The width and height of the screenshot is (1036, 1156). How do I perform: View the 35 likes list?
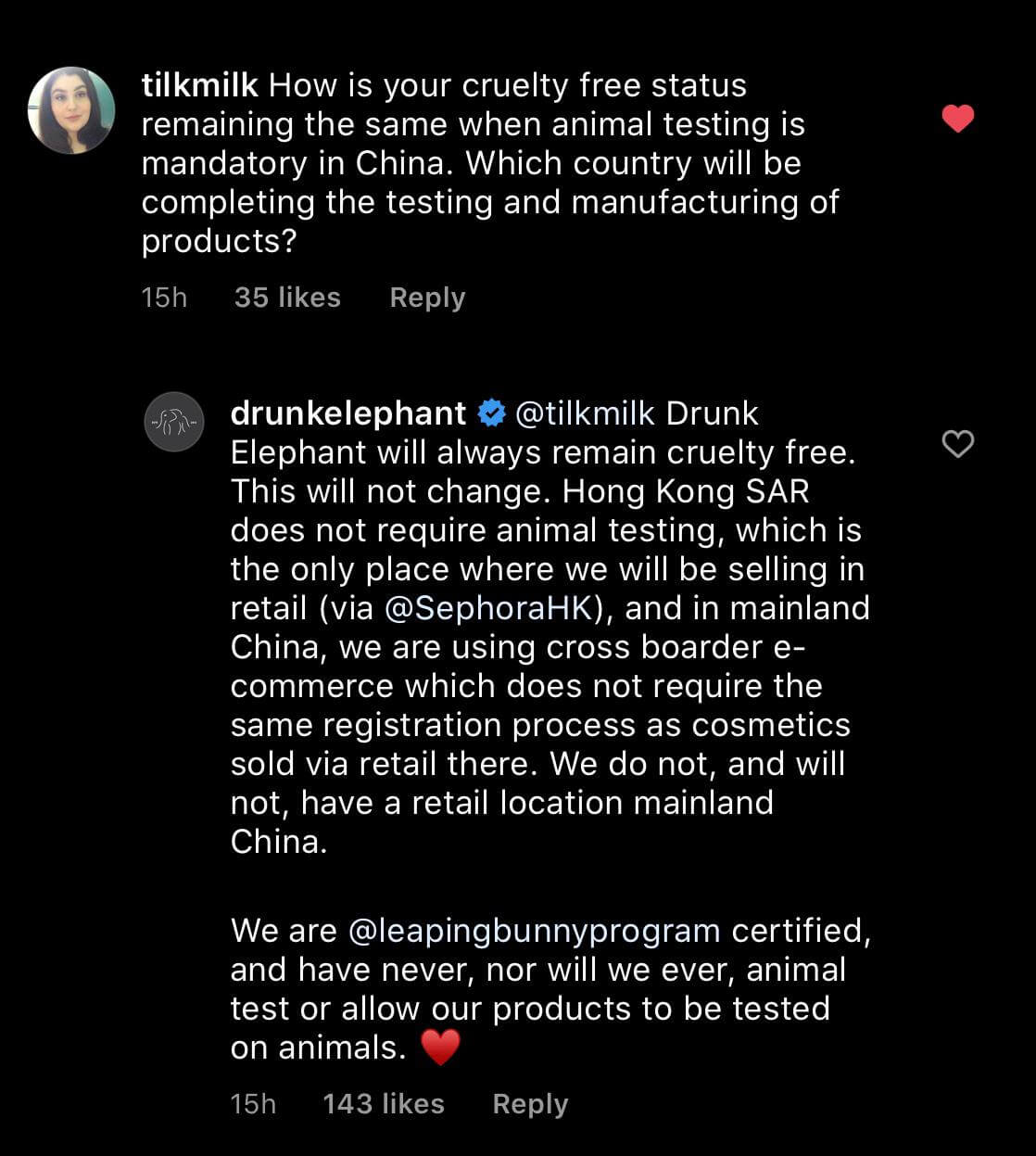click(287, 298)
